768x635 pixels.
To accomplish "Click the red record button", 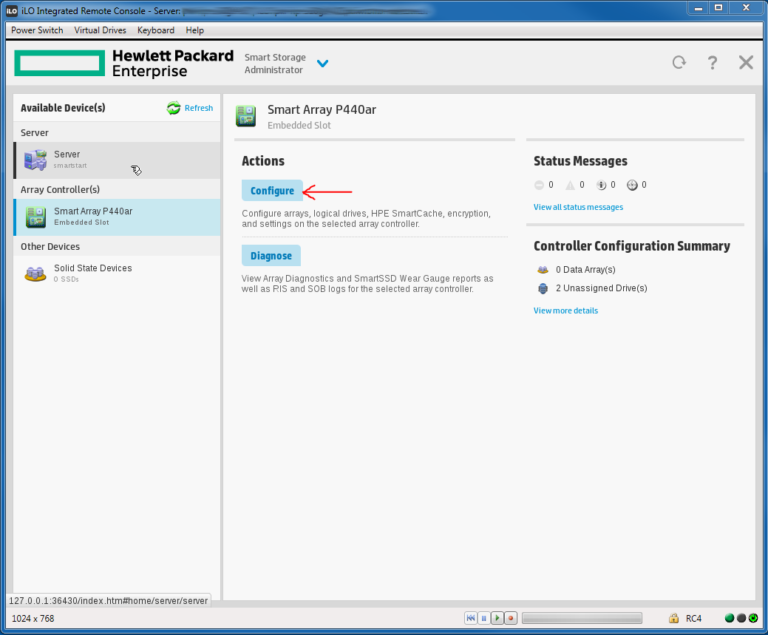I will [x=510, y=618].
